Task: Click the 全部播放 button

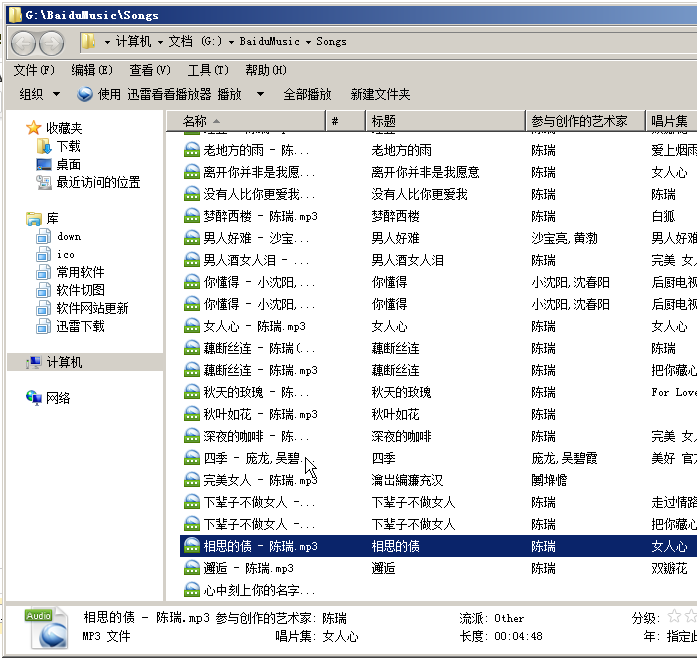Action: [x=307, y=94]
